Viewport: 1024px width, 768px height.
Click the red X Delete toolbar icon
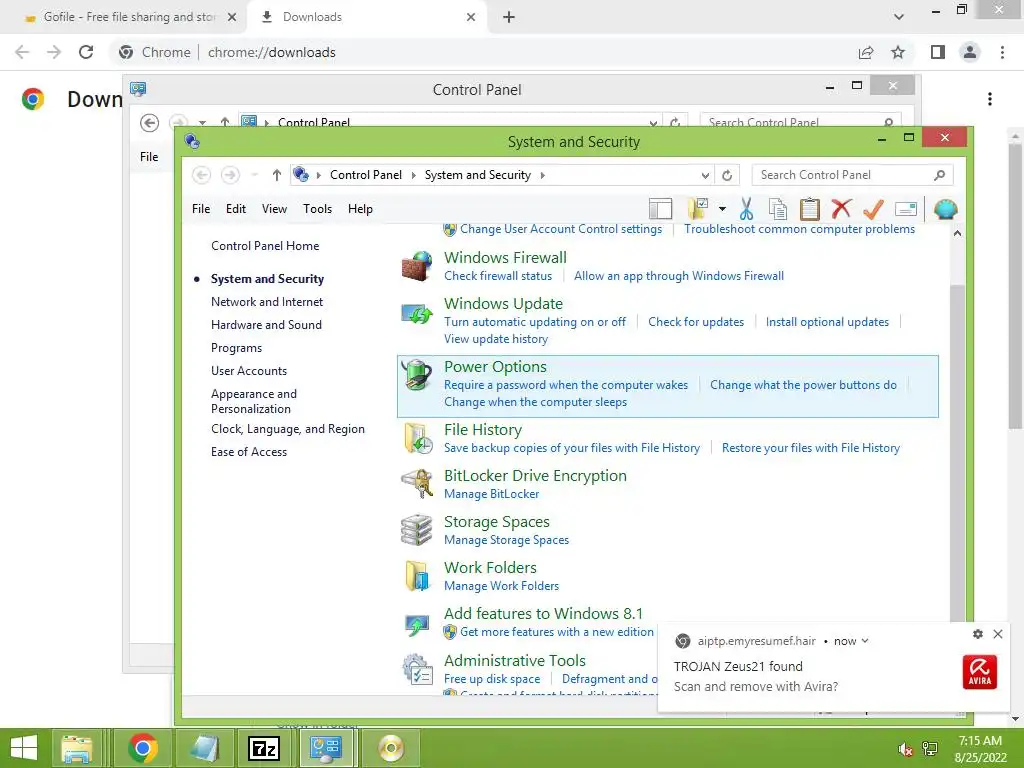pyautogui.click(x=841, y=209)
